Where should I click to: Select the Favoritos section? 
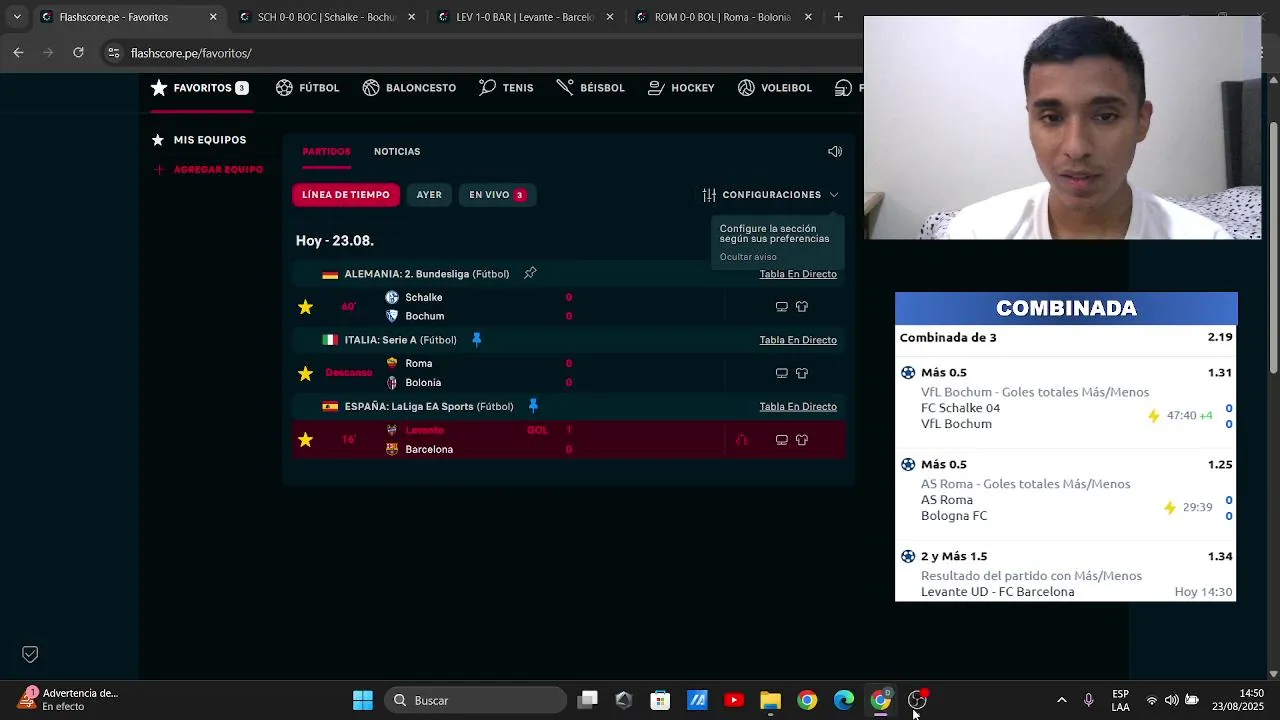tap(199, 88)
